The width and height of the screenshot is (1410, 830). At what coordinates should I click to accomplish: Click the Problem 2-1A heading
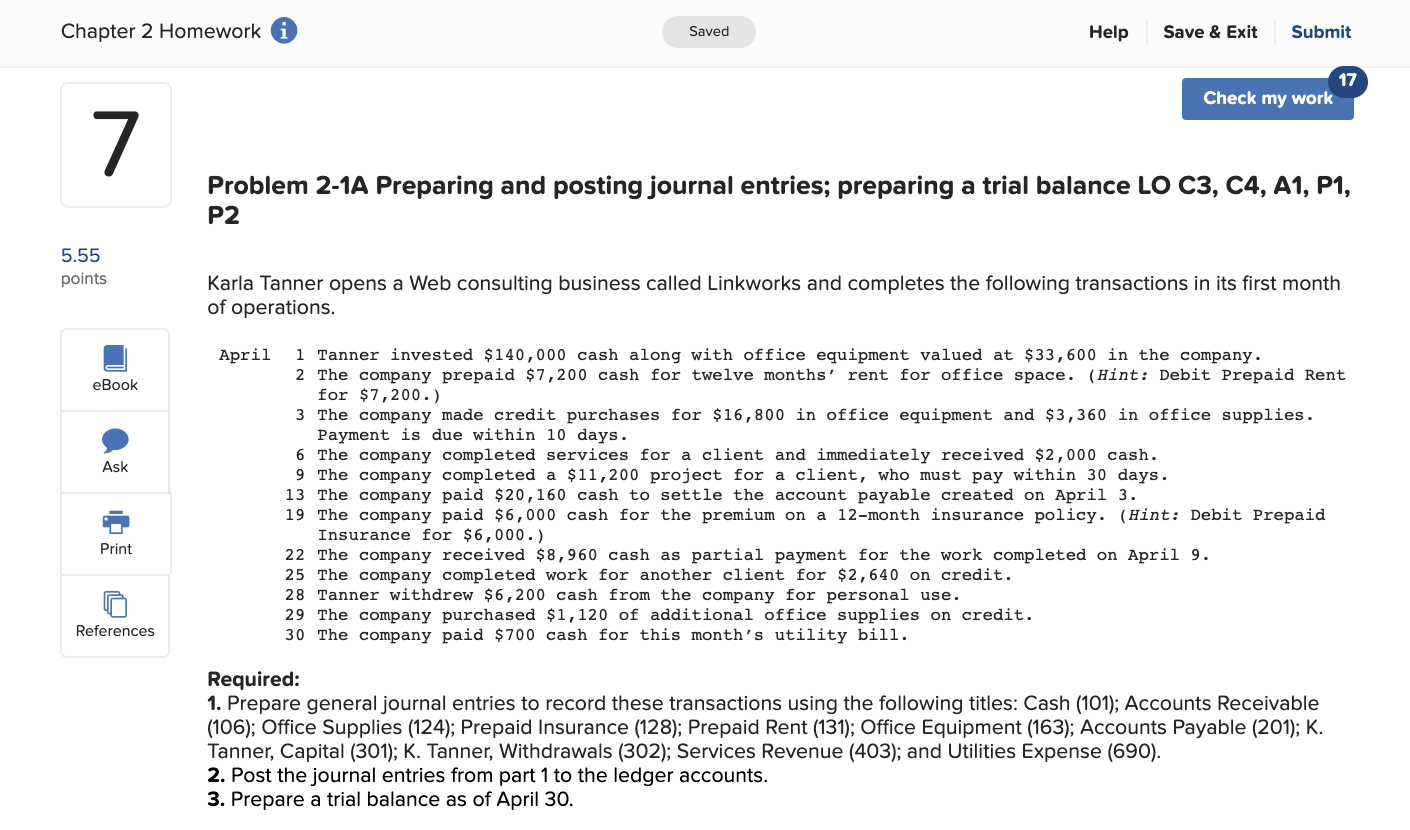pos(778,200)
